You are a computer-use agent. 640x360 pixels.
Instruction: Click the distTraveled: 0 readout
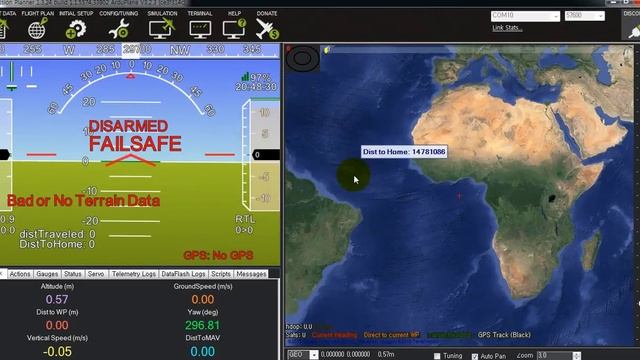click(x=57, y=234)
